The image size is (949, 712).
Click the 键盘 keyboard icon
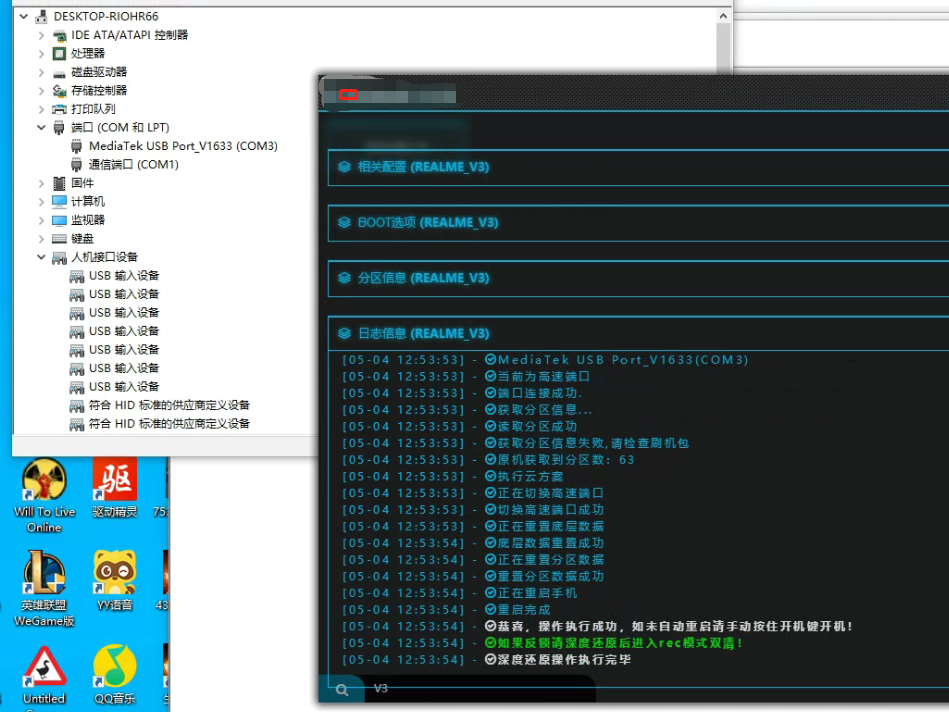pyautogui.click(x=59, y=239)
